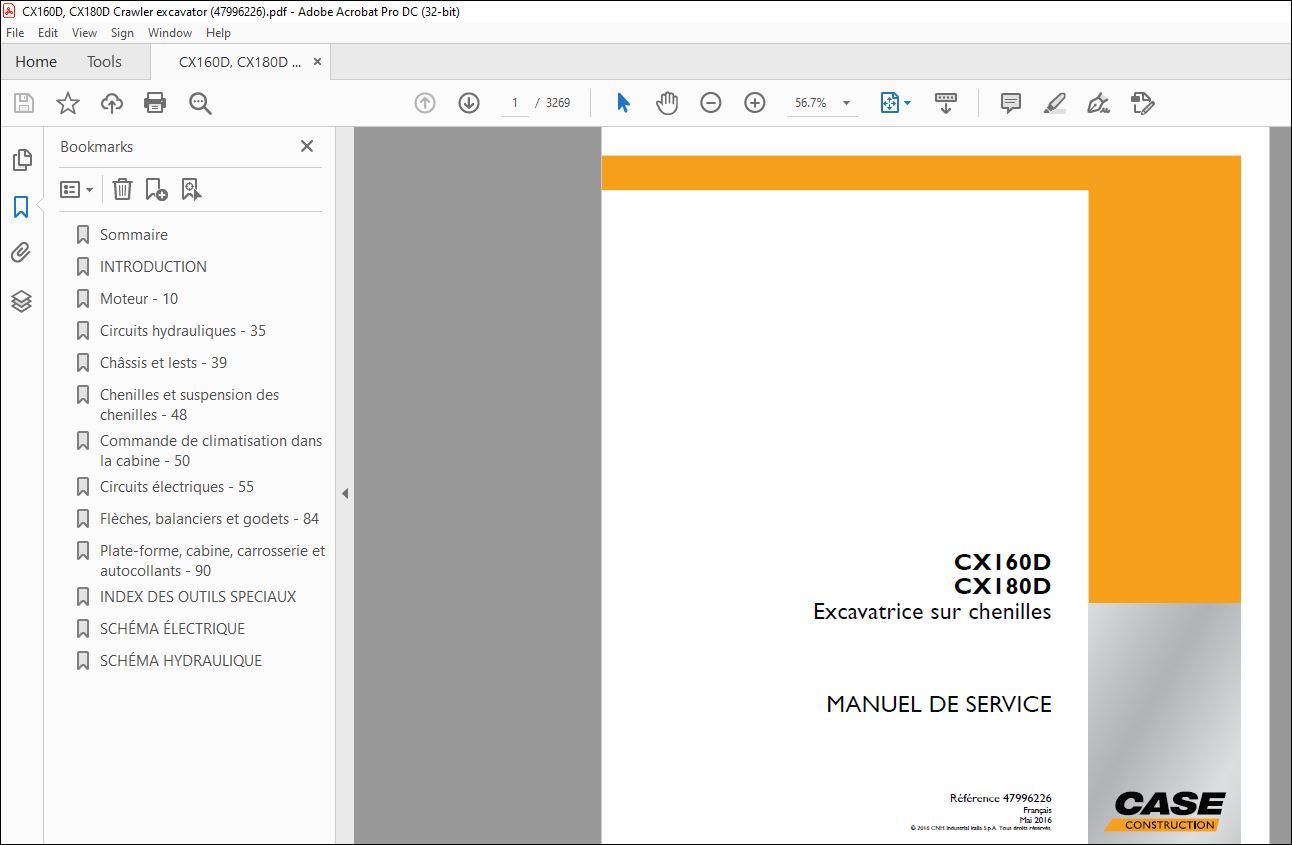Select the CX160D, CX180D document tab
The width and height of the screenshot is (1292, 845).
pyautogui.click(x=240, y=62)
